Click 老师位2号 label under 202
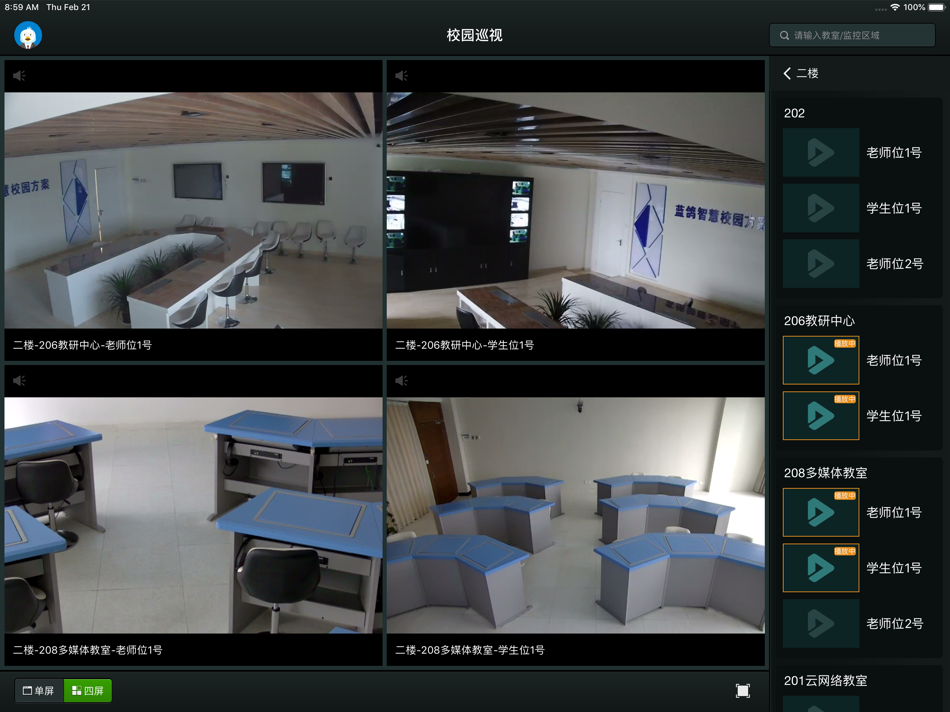 (895, 264)
